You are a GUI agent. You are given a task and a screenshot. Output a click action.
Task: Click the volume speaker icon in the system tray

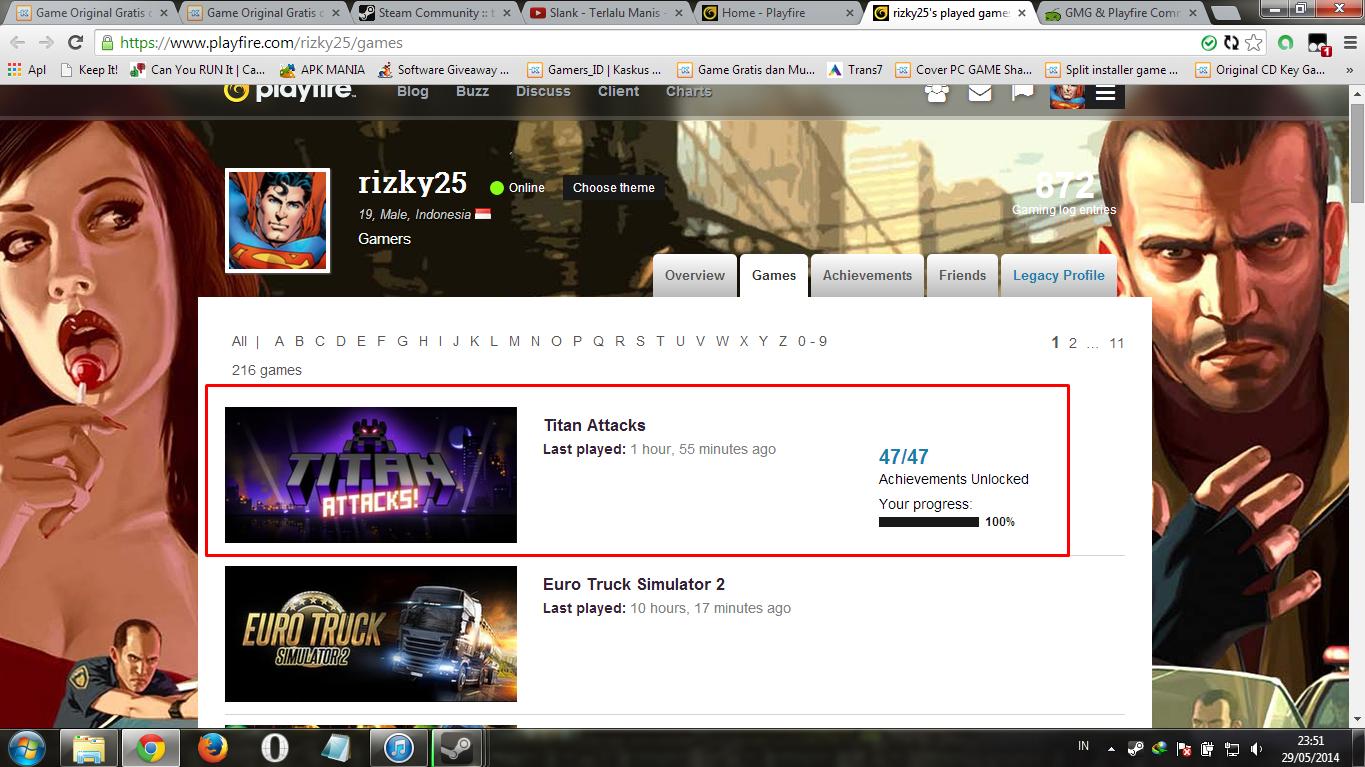tap(1256, 748)
